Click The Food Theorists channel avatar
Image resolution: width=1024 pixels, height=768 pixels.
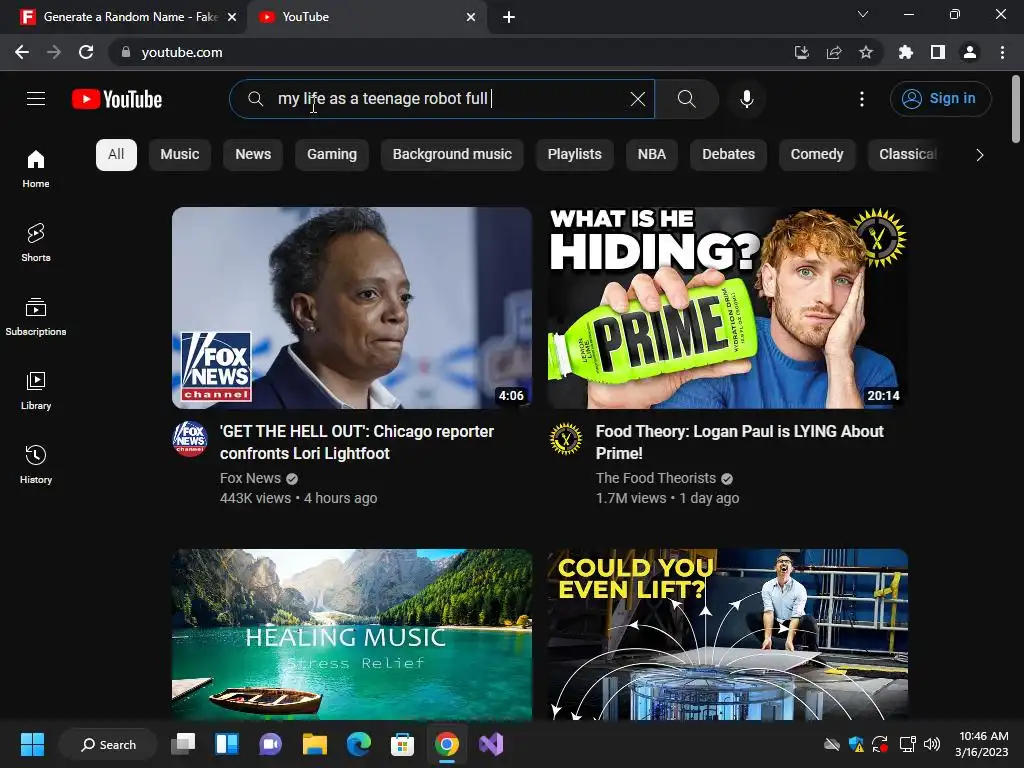click(x=566, y=438)
